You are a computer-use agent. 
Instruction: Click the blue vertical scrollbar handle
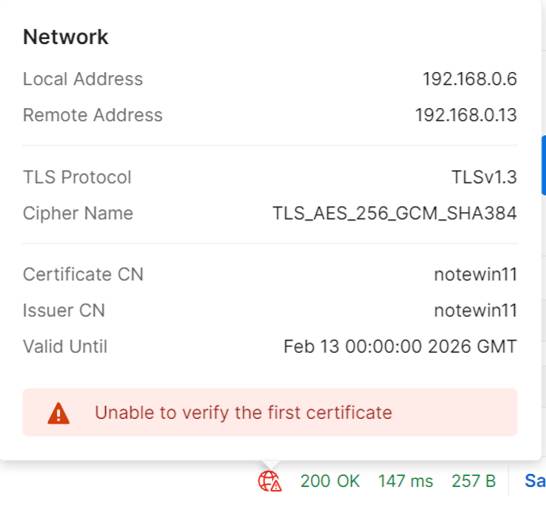pyautogui.click(x=544, y=165)
